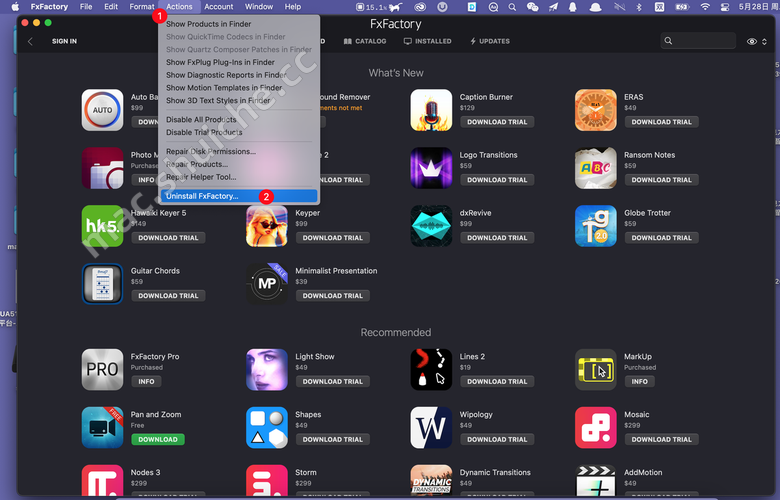Download trial of Guitar Chords
780x500 pixels.
tap(168, 296)
